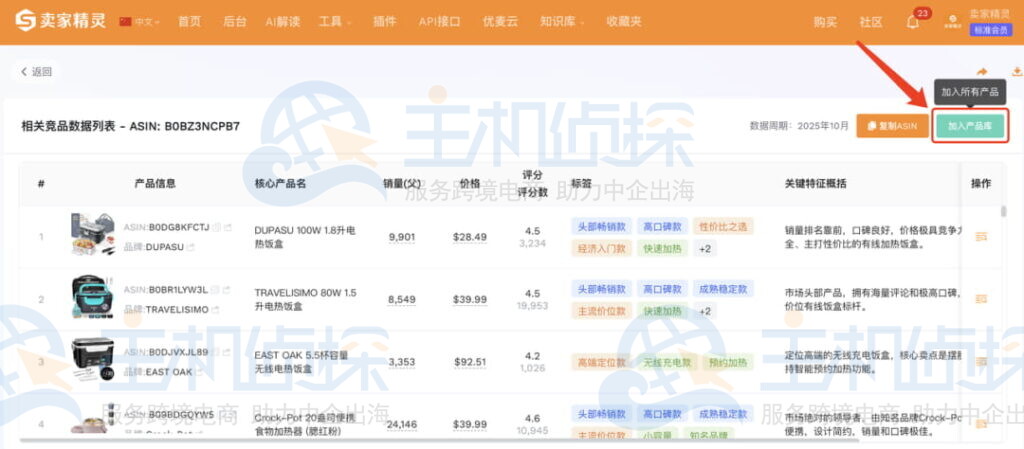Open external link icon for ASIN B0BR1LYW3L
The image size is (1024, 449).
[226, 289]
